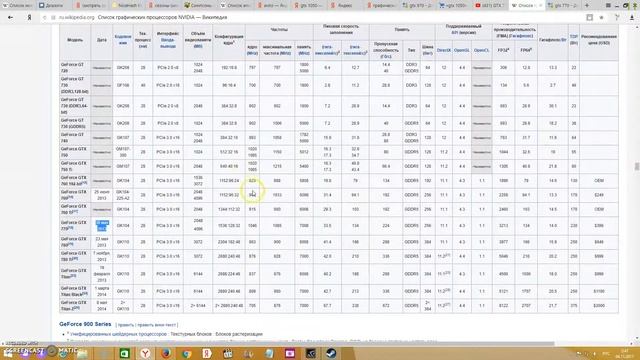640x360 pixels.
Task: Click the 'GeForce GTX Titan Black' model cell
Action: point(74,291)
